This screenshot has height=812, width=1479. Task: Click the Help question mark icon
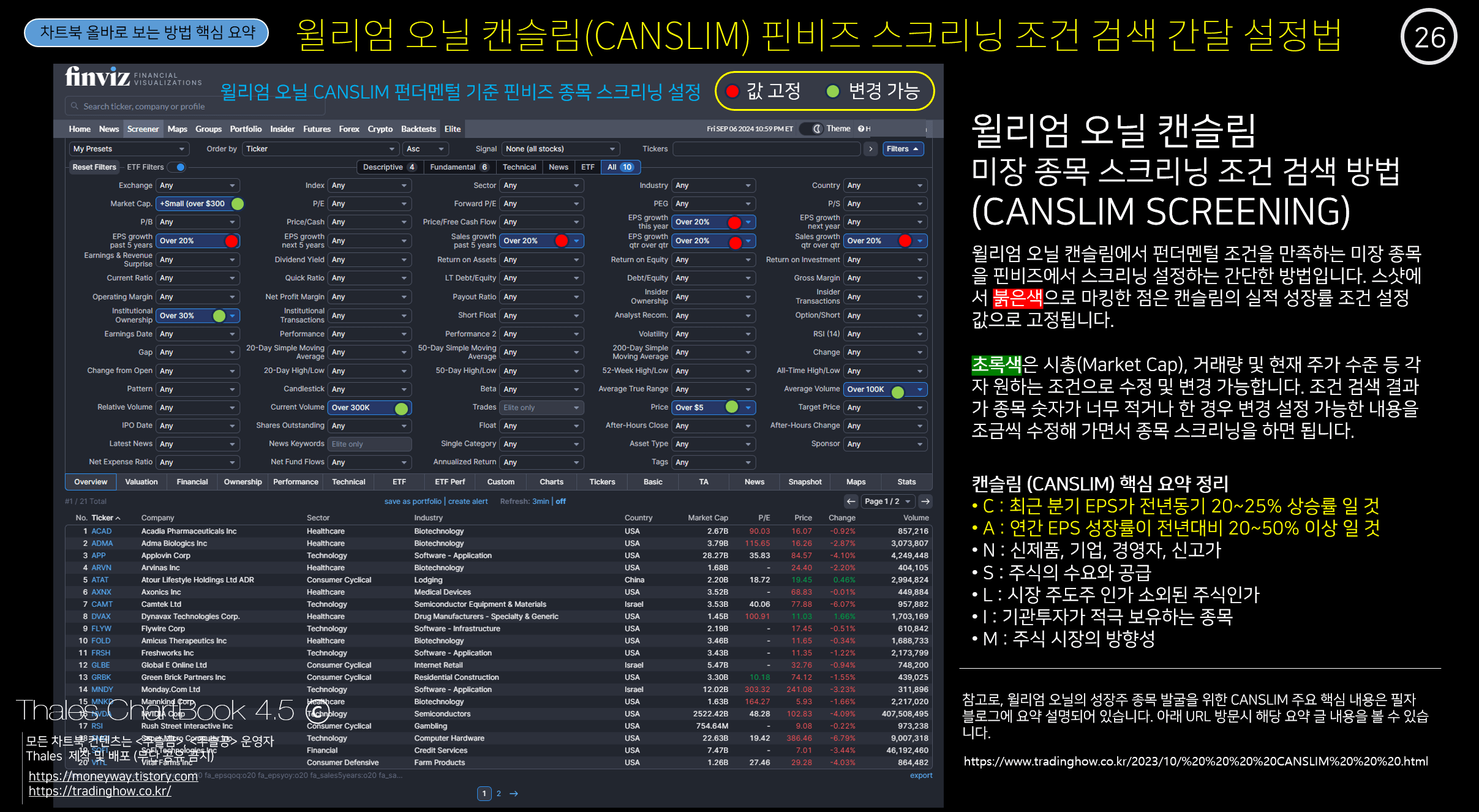860,129
